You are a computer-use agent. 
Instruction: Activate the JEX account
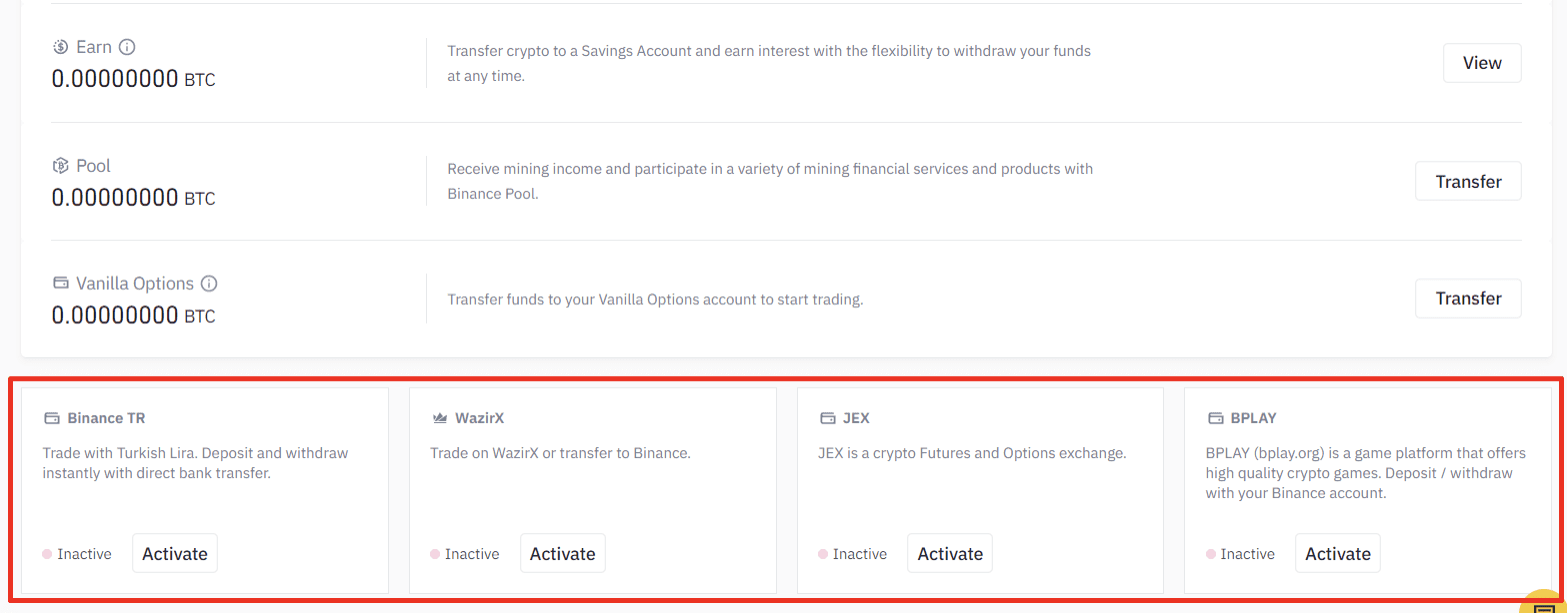pos(950,553)
